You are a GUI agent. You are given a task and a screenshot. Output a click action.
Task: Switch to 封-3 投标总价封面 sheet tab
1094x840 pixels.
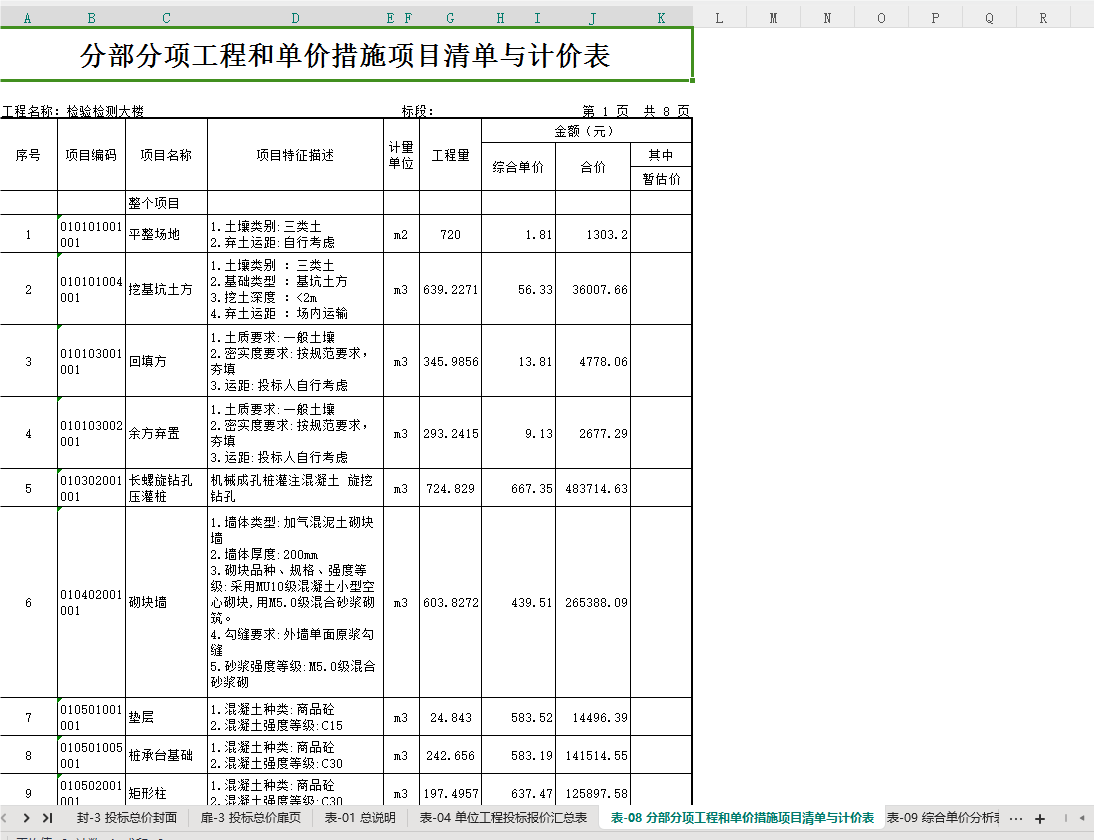coord(126,818)
